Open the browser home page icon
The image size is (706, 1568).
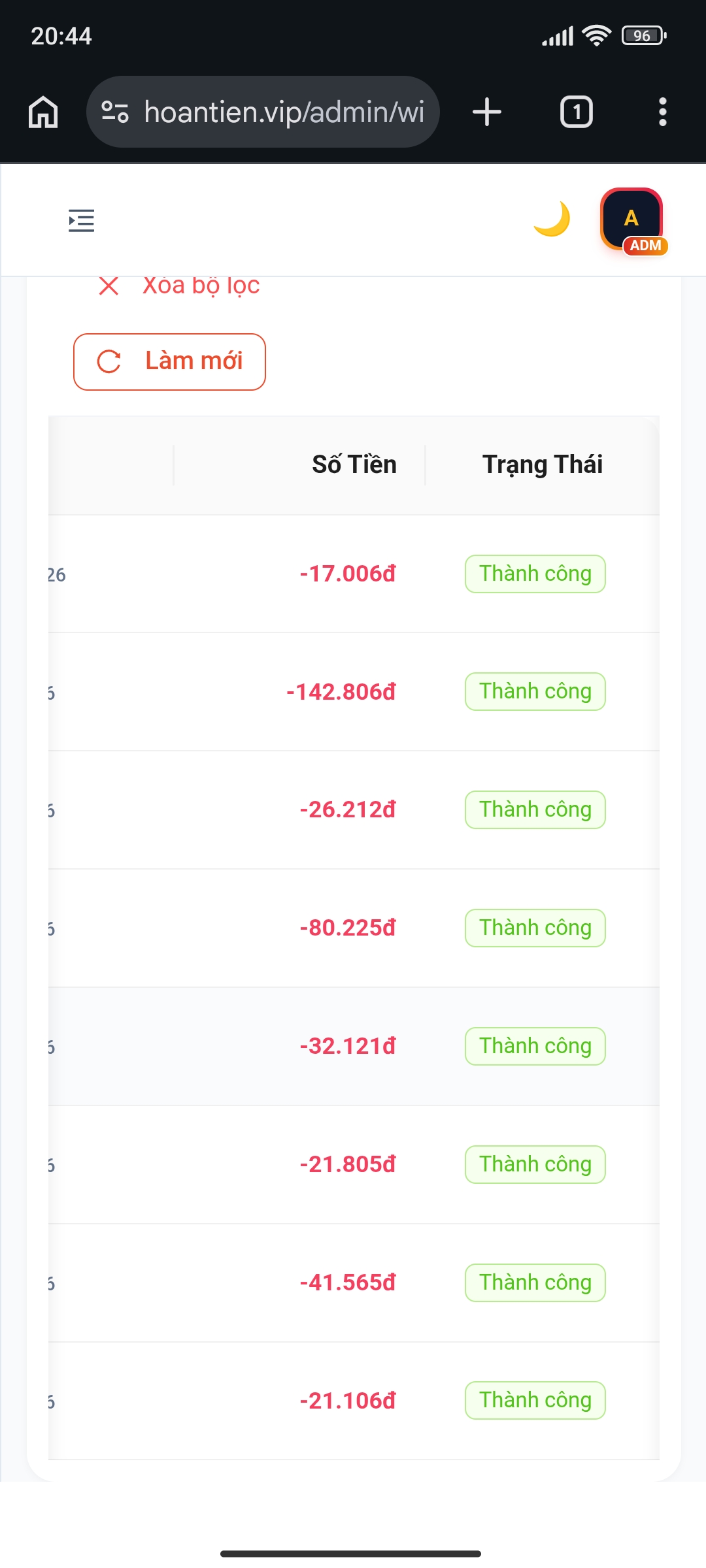(x=43, y=112)
